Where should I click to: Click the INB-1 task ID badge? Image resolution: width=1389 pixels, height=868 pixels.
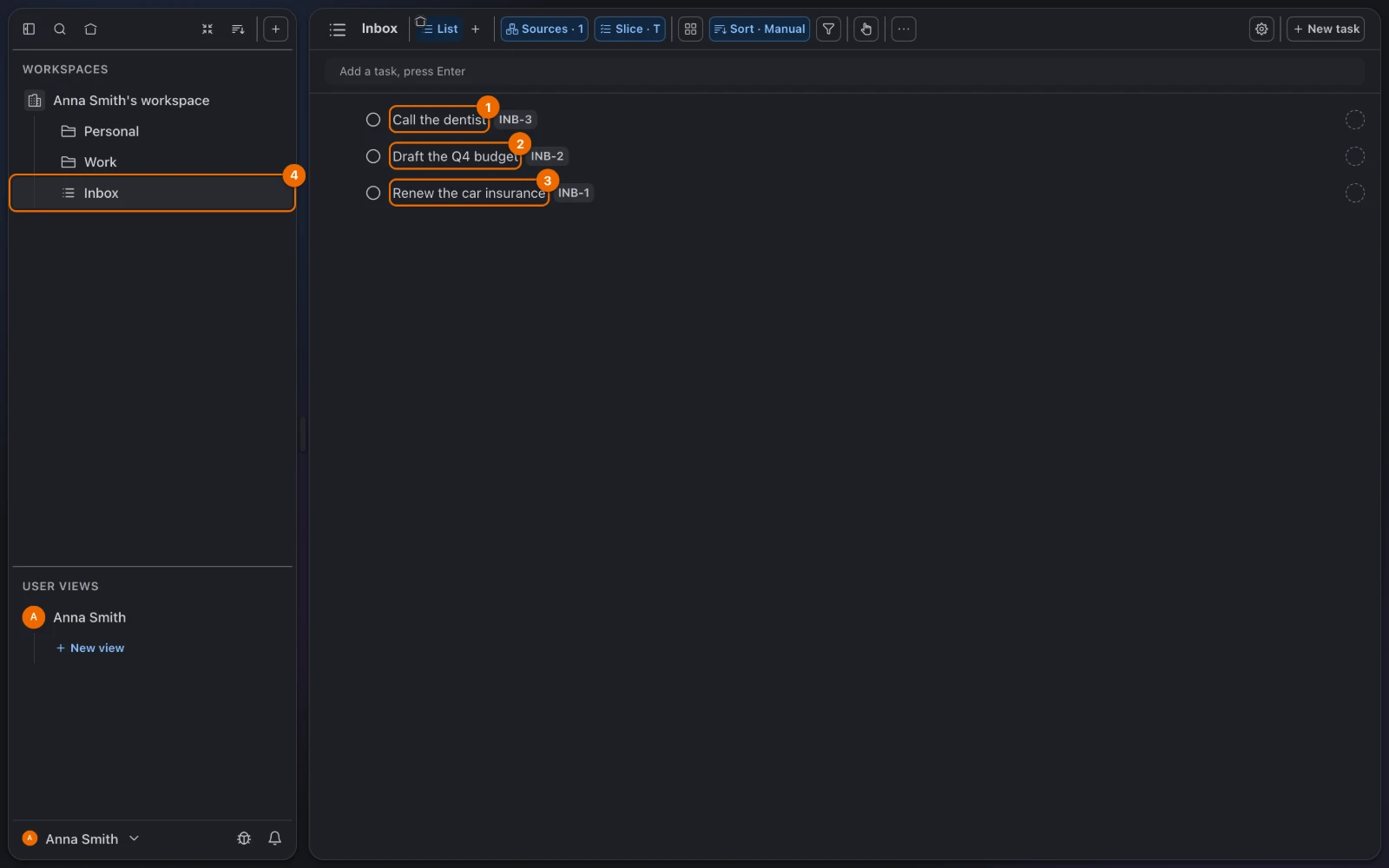574,193
